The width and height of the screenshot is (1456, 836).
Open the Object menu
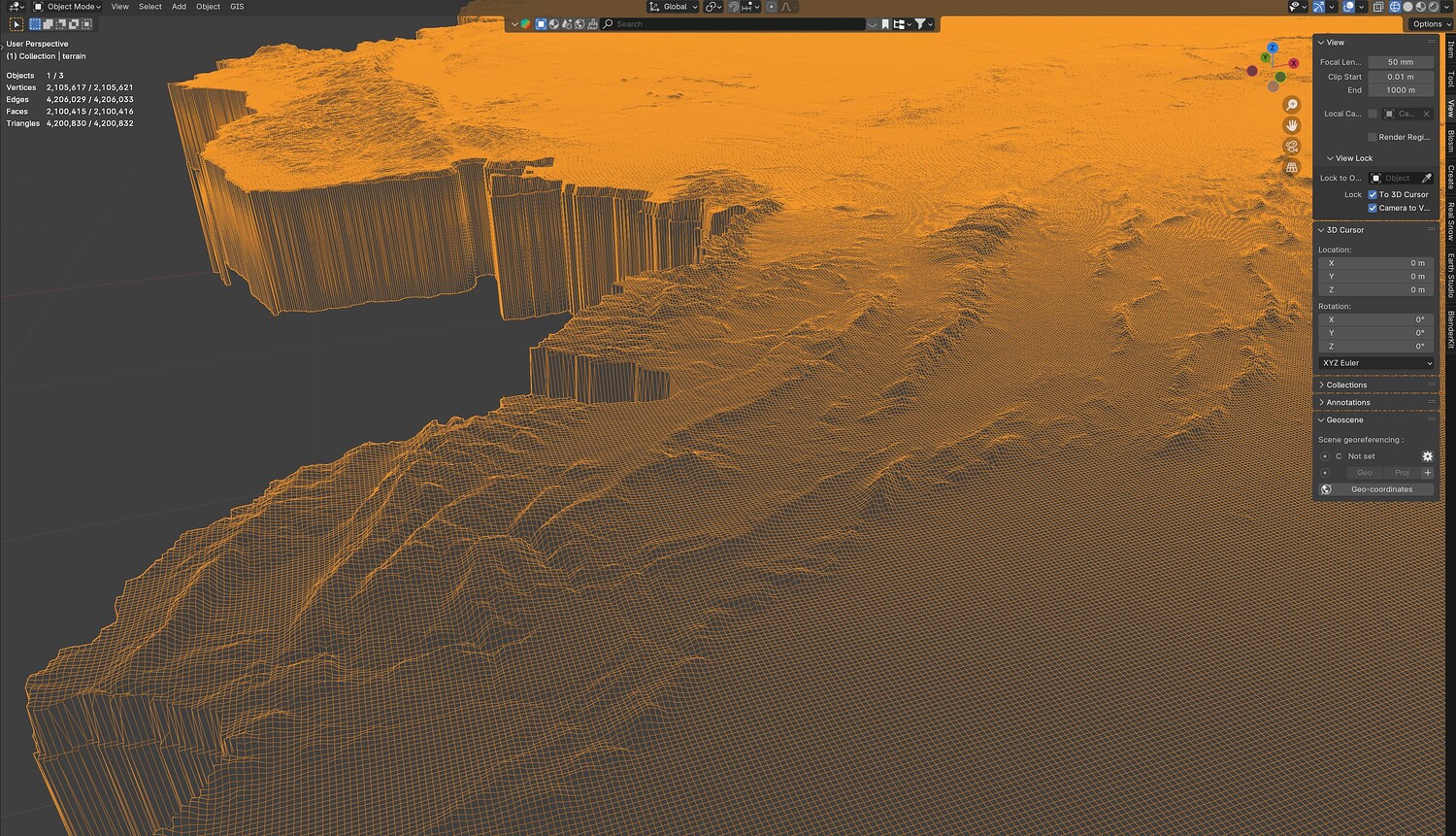(x=208, y=7)
